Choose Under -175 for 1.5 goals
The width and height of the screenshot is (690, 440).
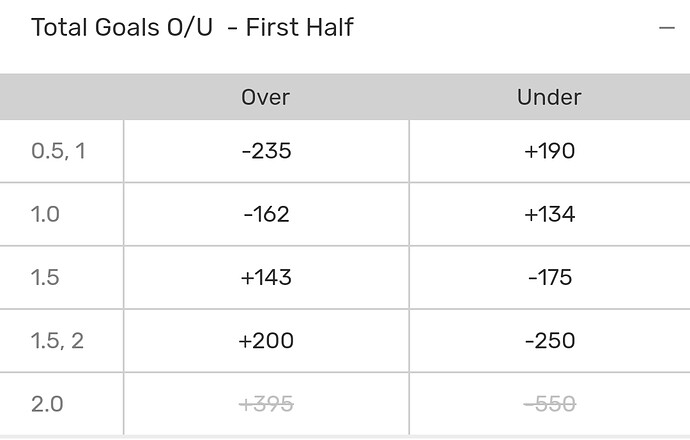pos(549,277)
